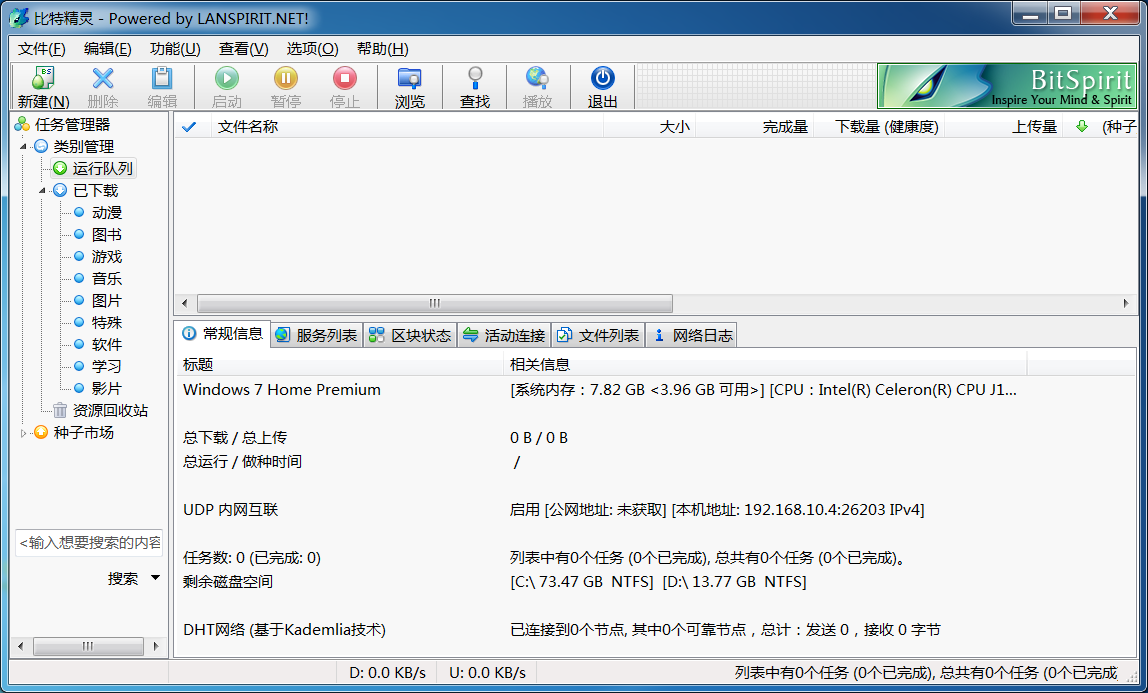The image size is (1148, 693).
Task: Switch to the 服务列表 tab
Action: 316,335
